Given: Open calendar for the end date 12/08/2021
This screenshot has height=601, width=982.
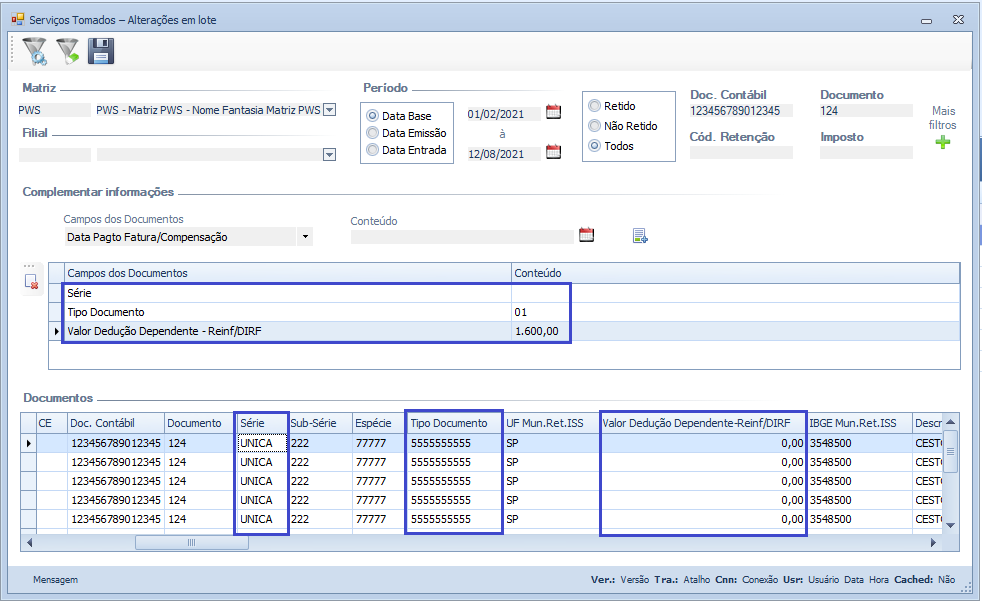Looking at the screenshot, I should pyautogui.click(x=553, y=152).
